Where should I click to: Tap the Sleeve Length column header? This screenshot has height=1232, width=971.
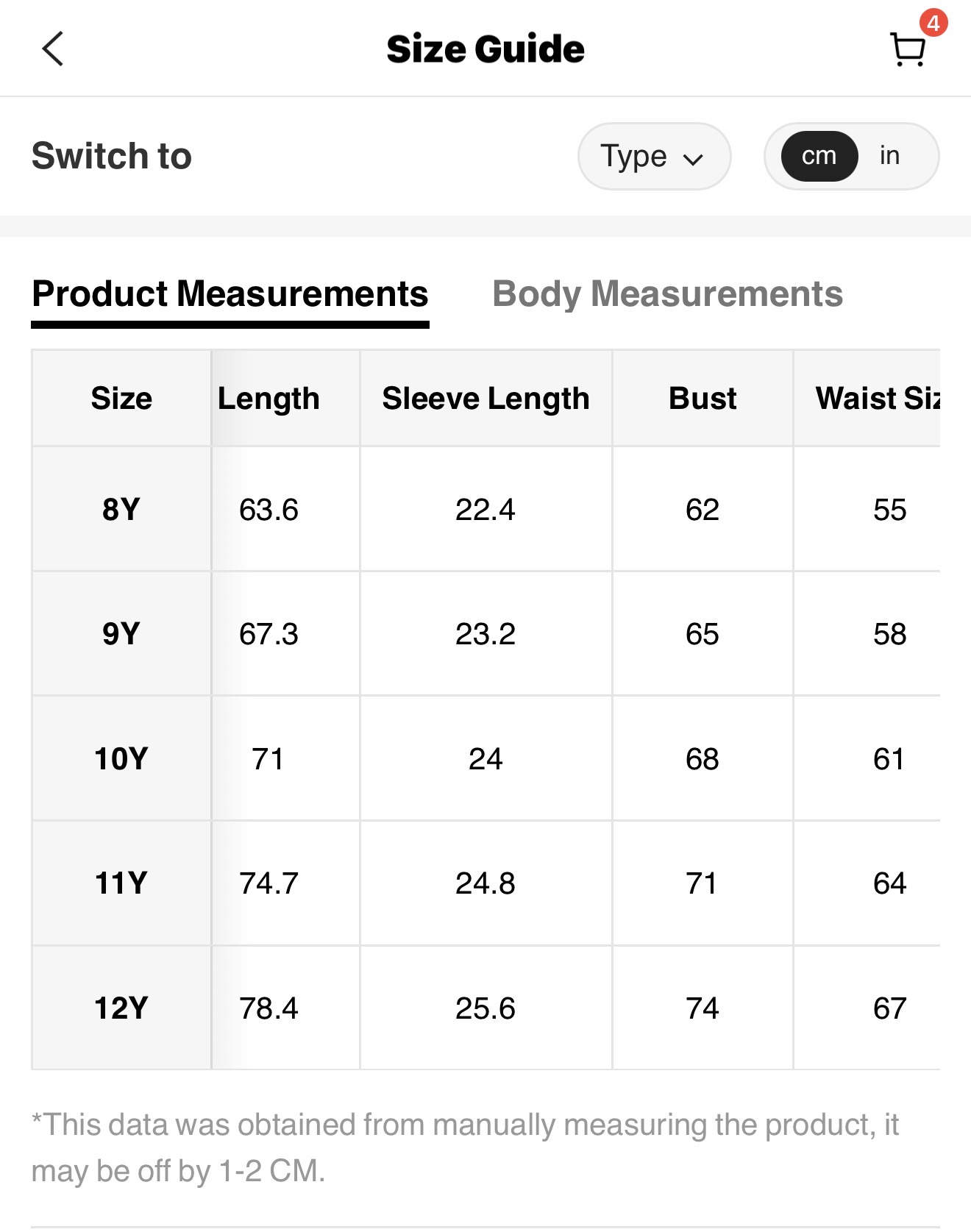coord(485,398)
